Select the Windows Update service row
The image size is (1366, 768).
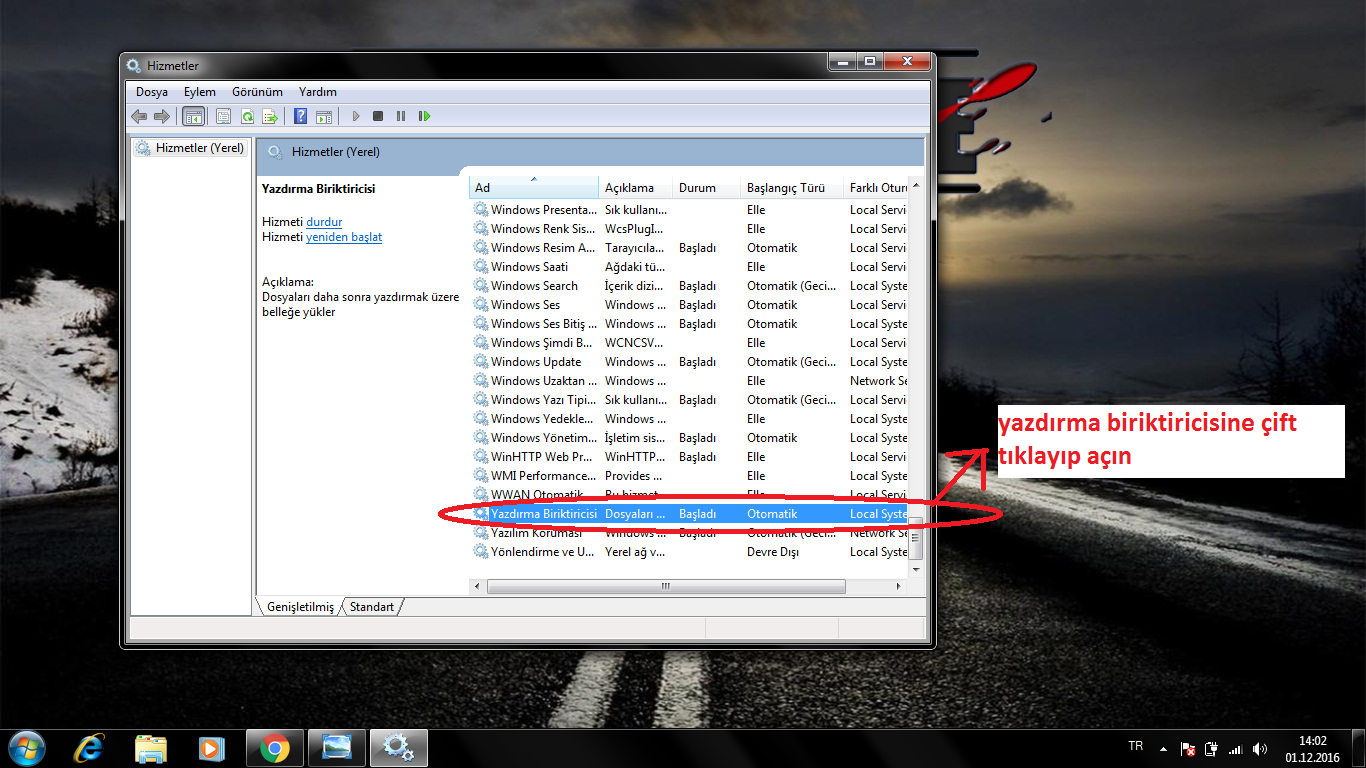click(x=689, y=362)
